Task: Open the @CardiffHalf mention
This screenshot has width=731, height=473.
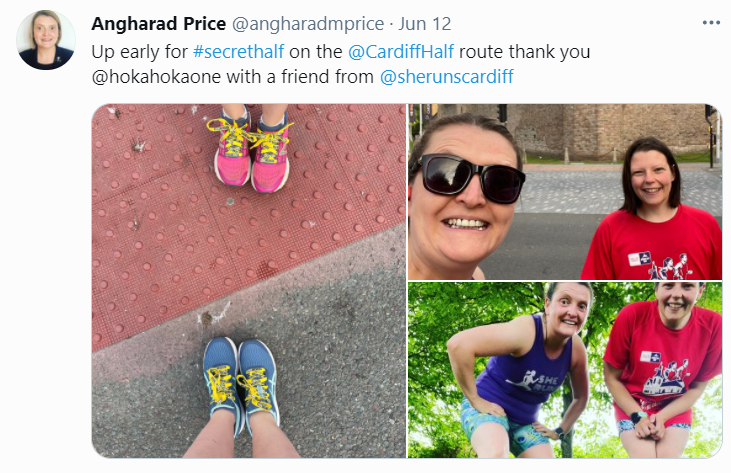Action: (x=401, y=52)
